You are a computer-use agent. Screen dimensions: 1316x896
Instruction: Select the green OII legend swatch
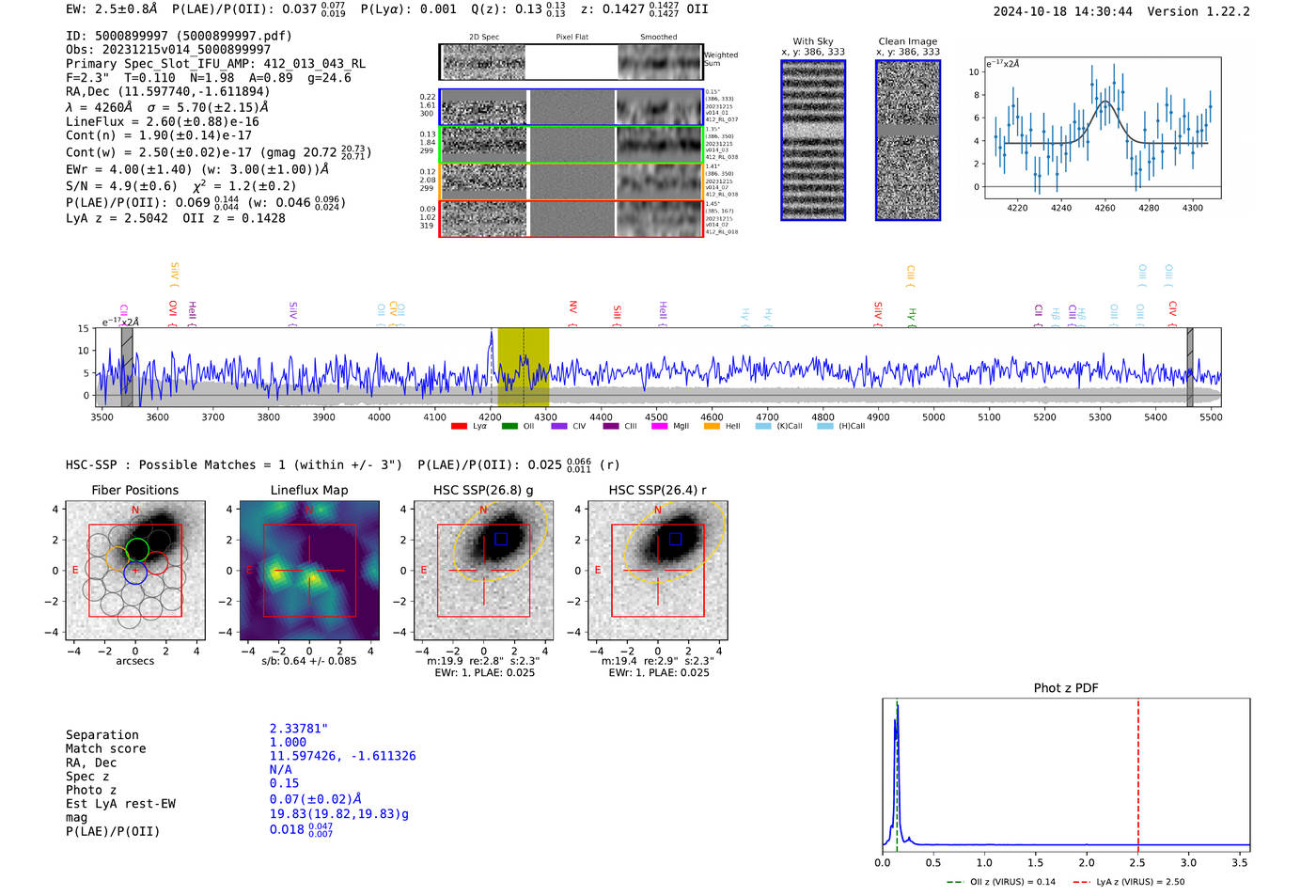[509, 427]
